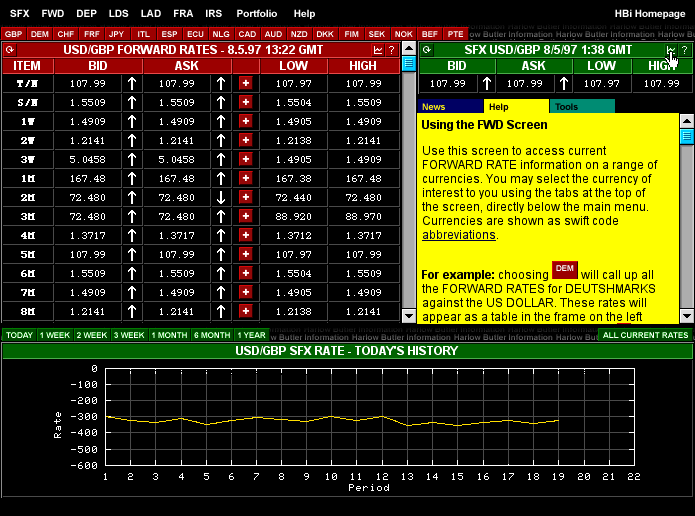Viewport: 695px width, 516px height.
Task: Go to the HBi Homepage link
Action: click(x=650, y=14)
